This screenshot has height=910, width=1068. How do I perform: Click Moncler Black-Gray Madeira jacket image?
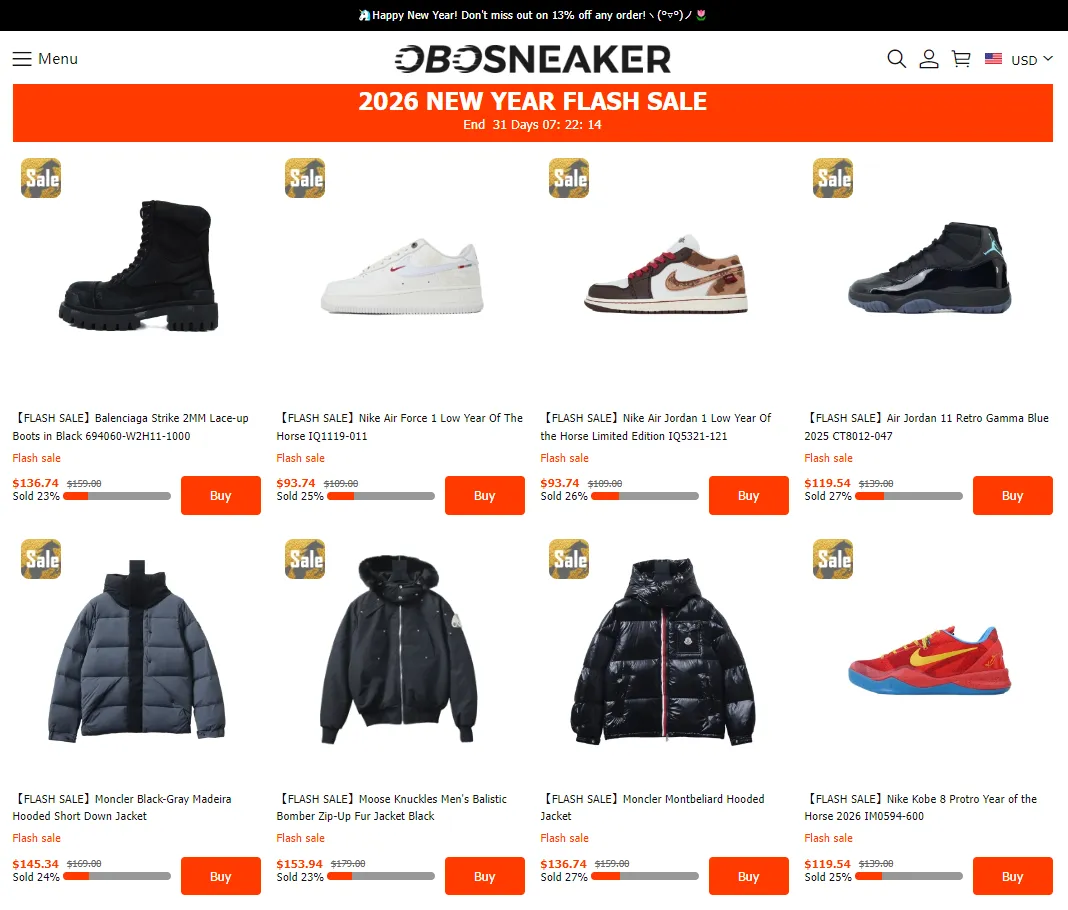pyautogui.click(x=137, y=652)
